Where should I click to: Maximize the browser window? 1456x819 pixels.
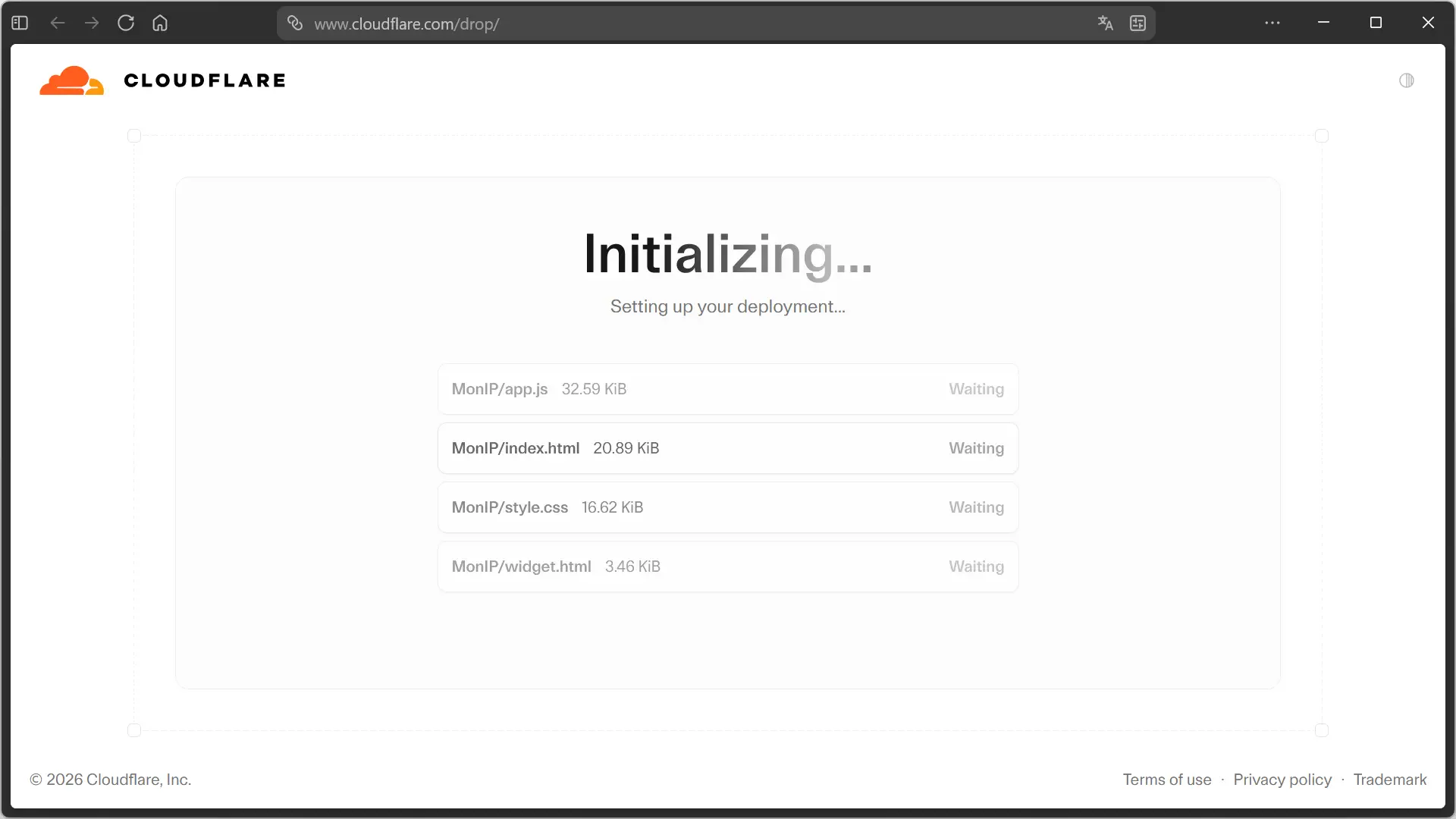click(x=1376, y=23)
